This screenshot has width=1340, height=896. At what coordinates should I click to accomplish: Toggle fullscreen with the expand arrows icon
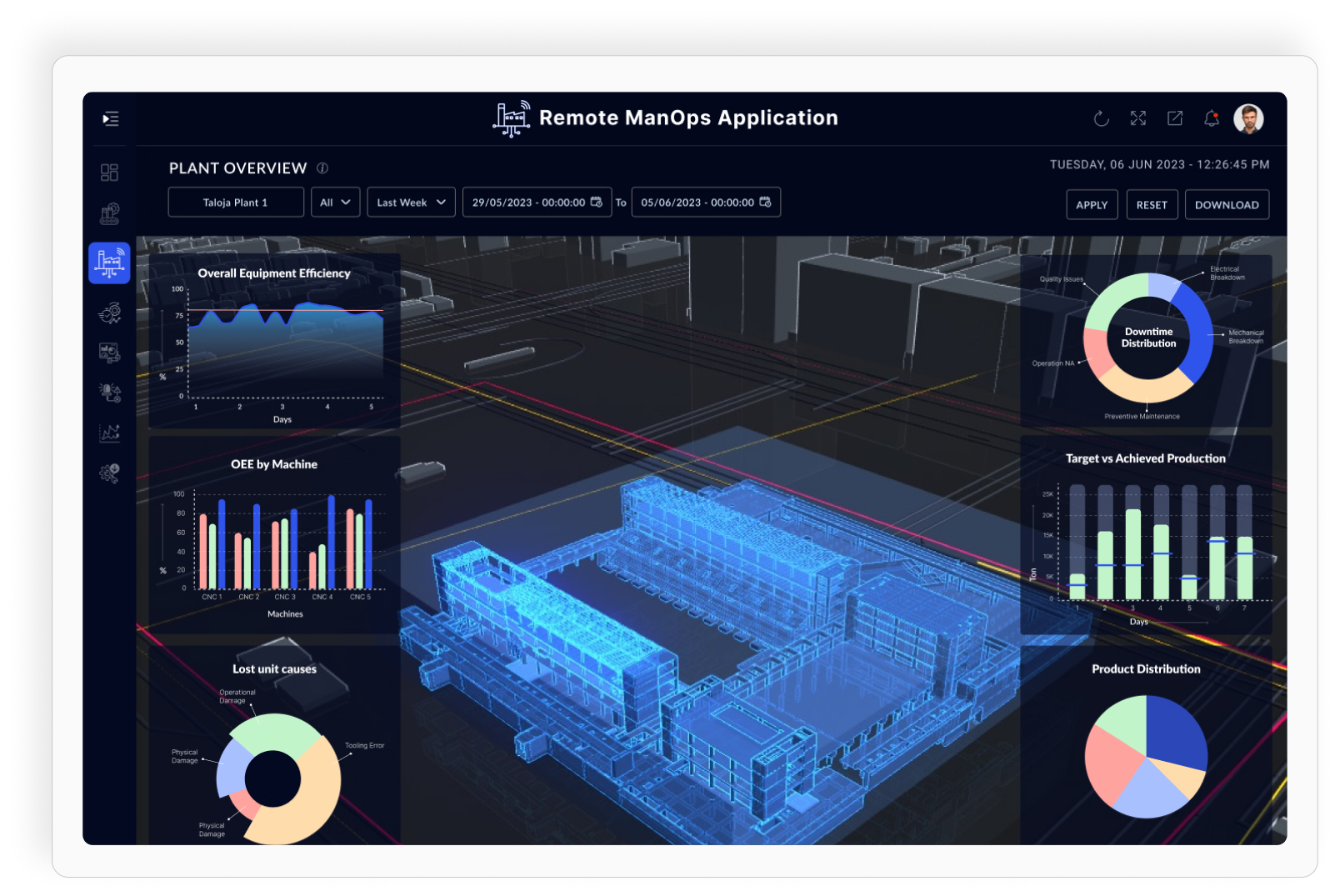tap(1137, 119)
